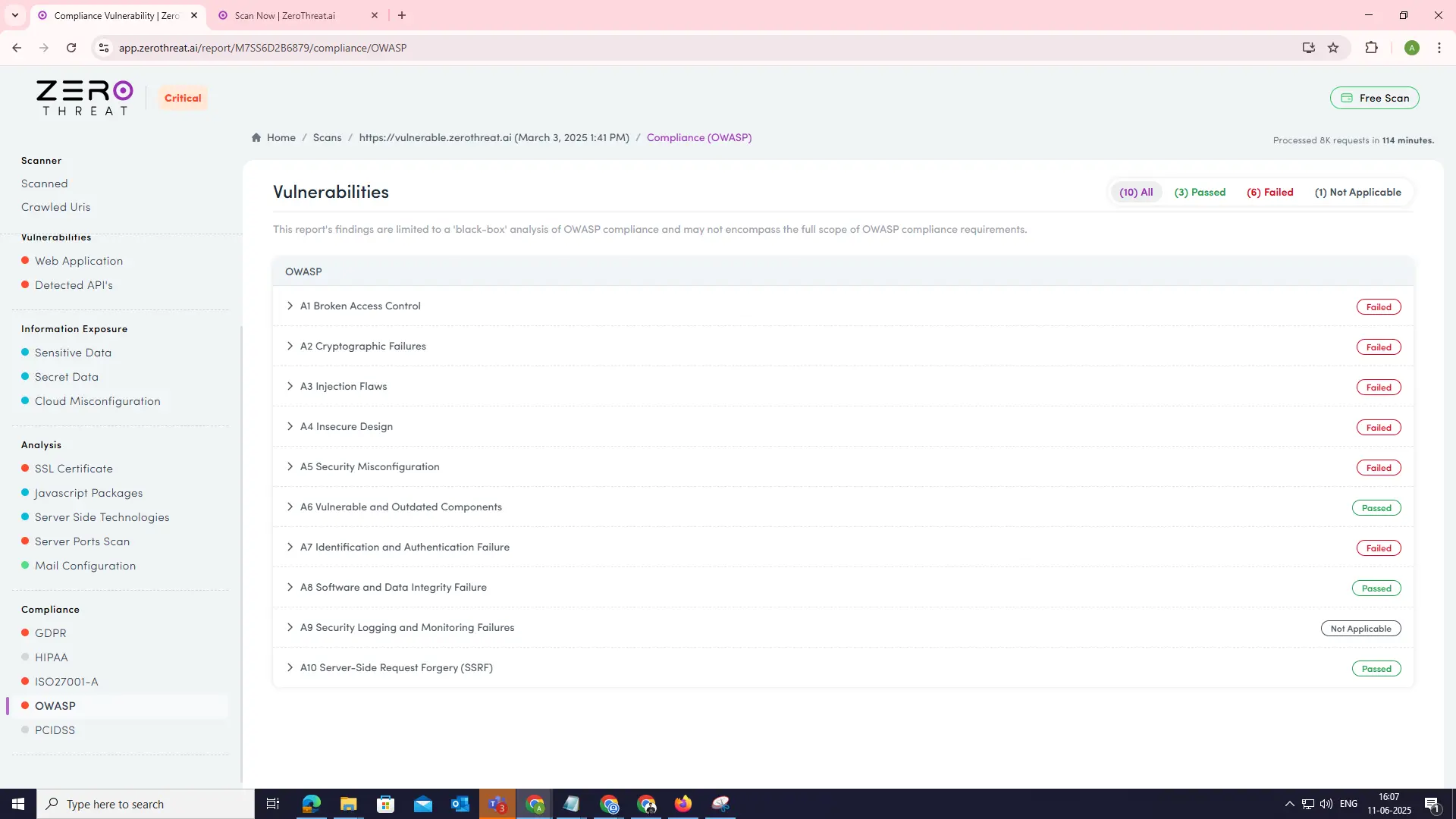Screen dimensions: 1456x819
Task: Open Task View on taskbar
Action: pyautogui.click(x=273, y=804)
